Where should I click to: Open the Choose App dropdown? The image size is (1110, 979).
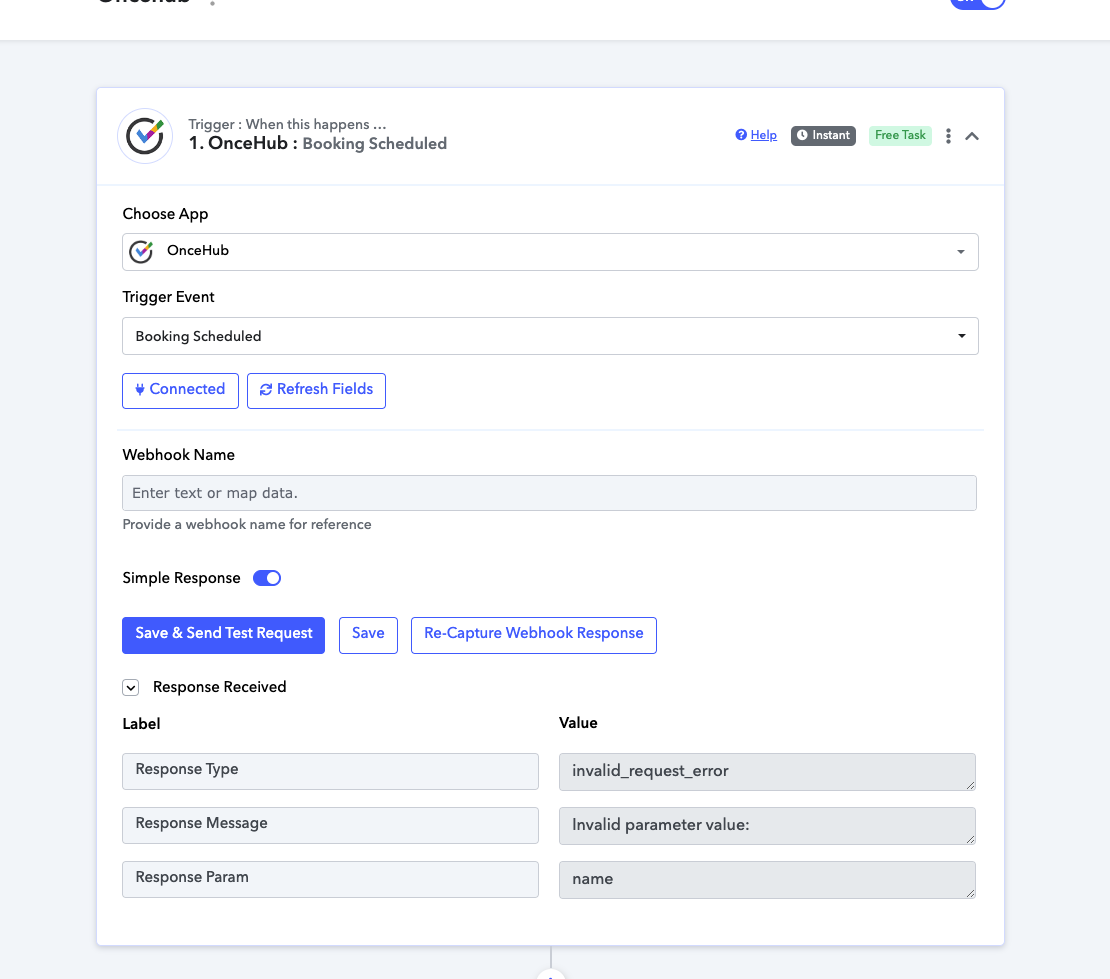550,251
